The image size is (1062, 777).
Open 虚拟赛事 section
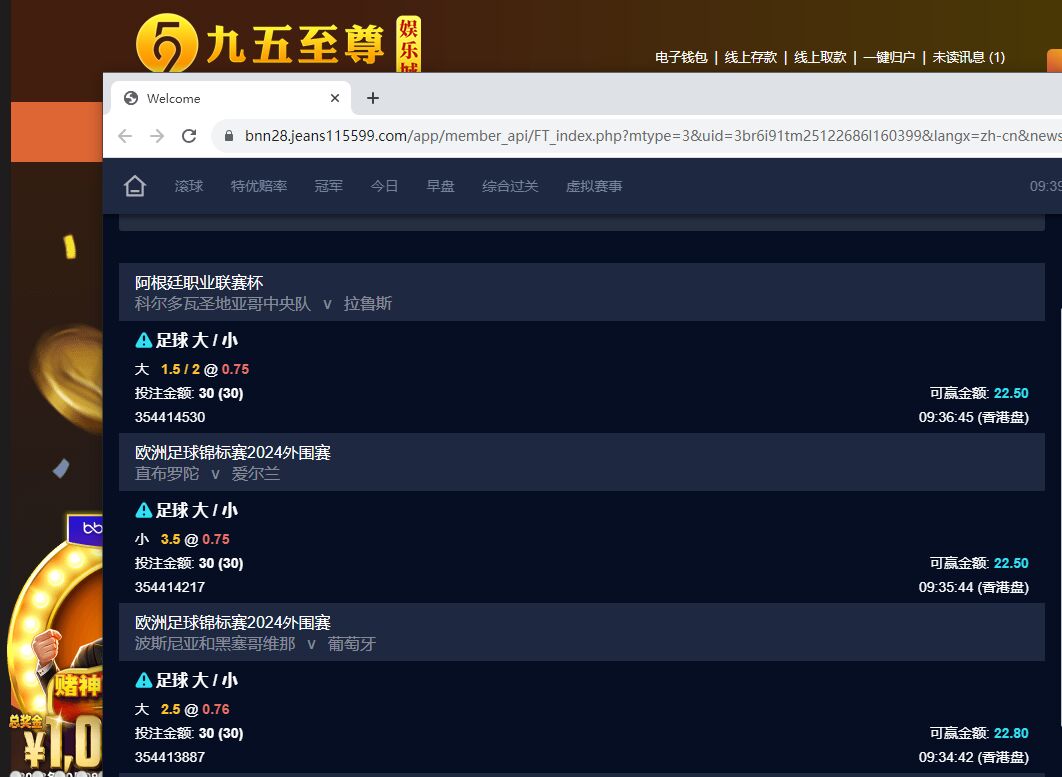(594, 186)
